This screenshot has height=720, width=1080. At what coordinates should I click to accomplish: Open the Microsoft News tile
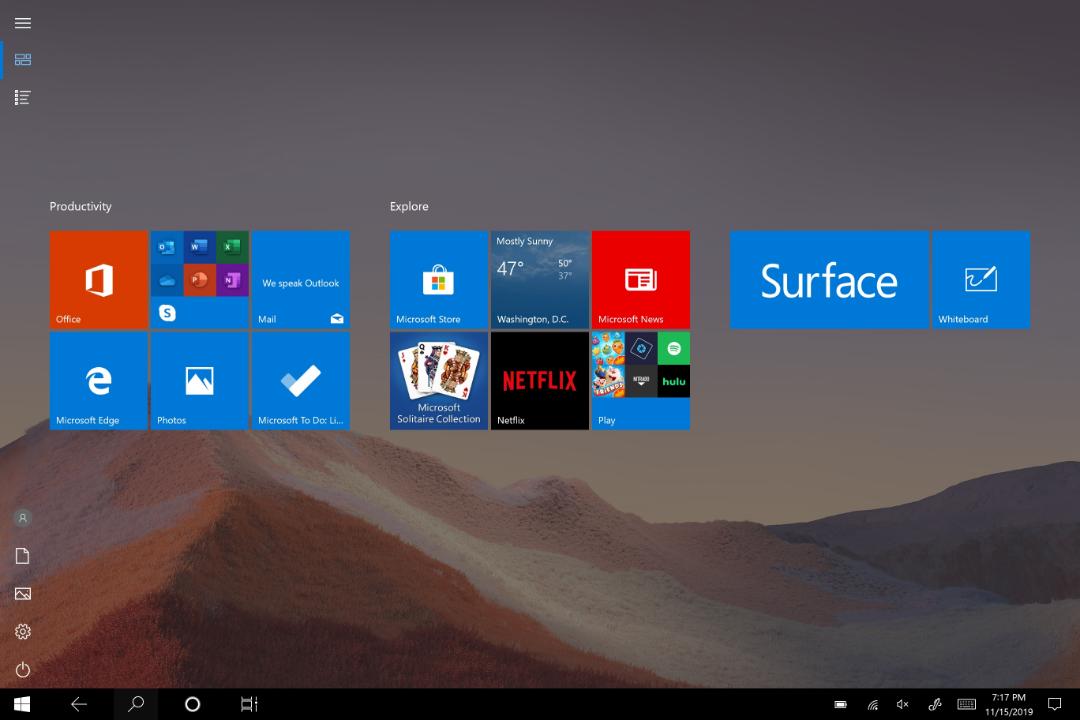[641, 279]
